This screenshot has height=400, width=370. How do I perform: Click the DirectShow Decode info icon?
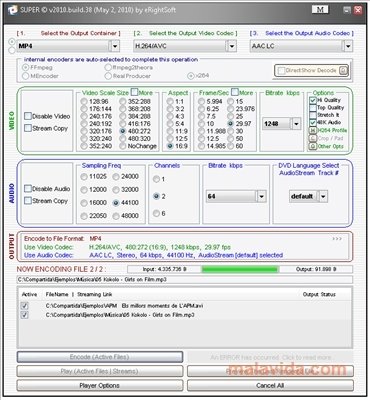pos(343,70)
